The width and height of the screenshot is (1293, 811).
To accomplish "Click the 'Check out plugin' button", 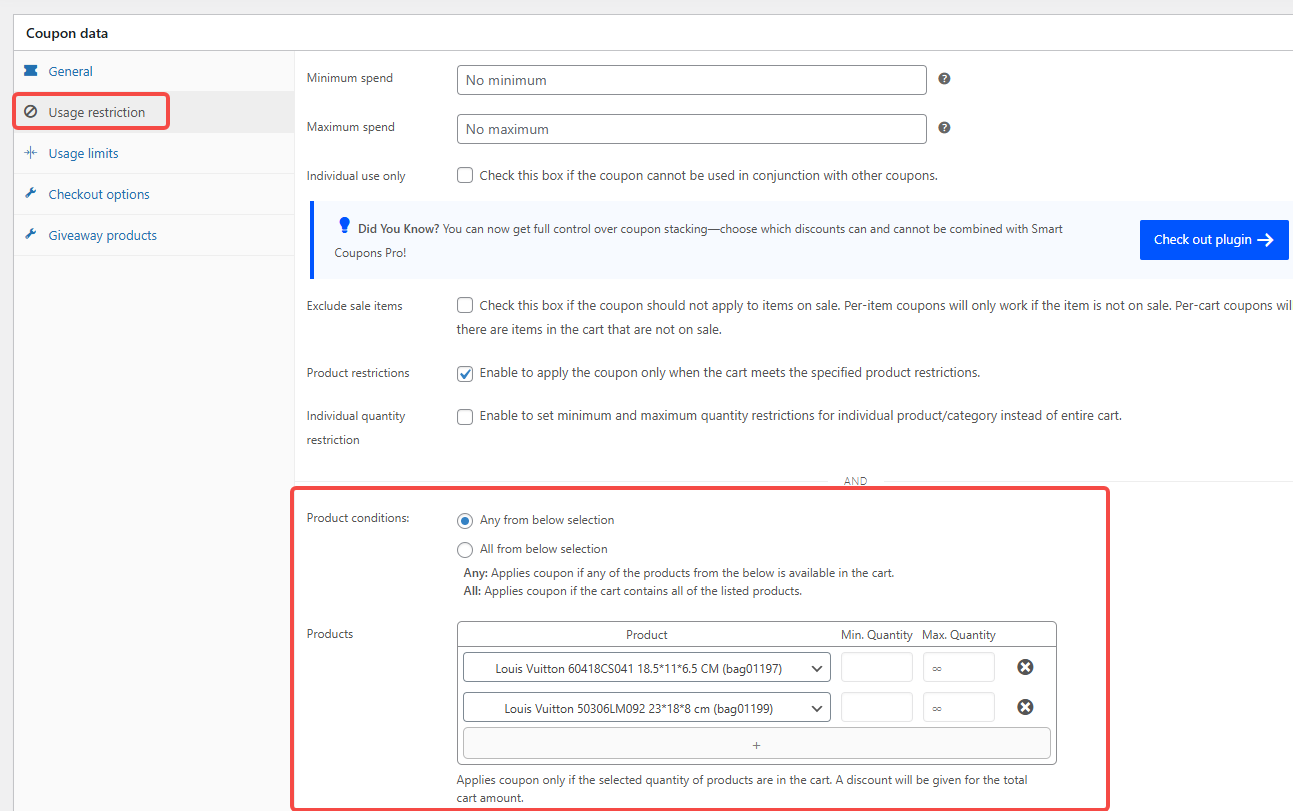I will click(1213, 240).
